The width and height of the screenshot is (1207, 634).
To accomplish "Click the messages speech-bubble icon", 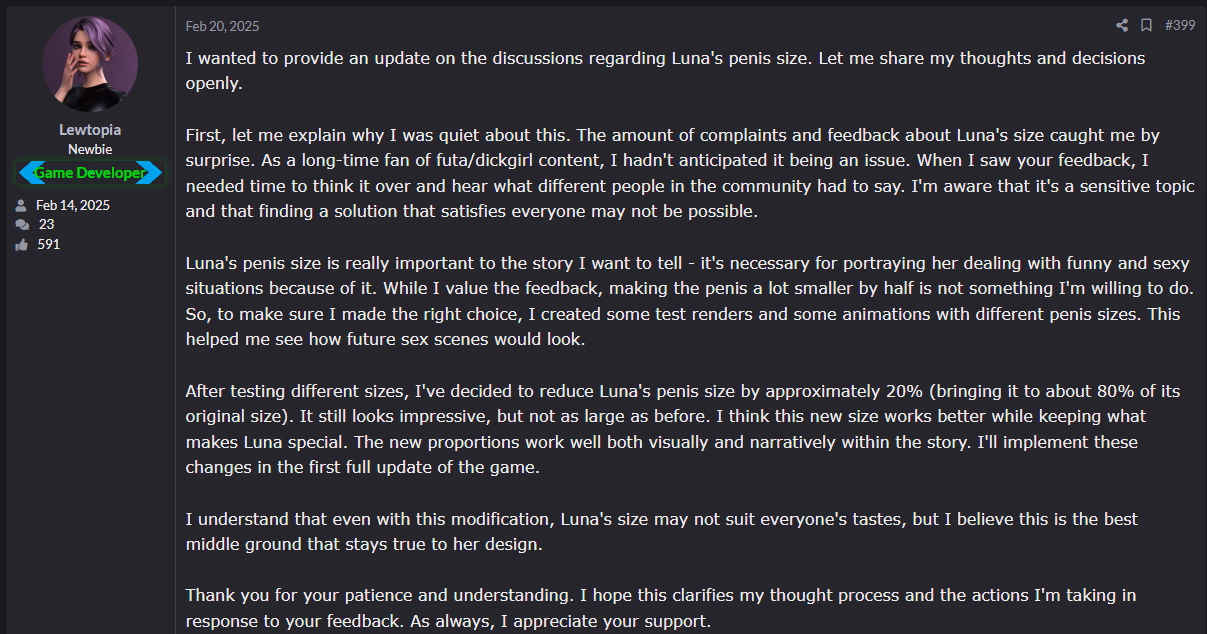I will (x=21, y=225).
